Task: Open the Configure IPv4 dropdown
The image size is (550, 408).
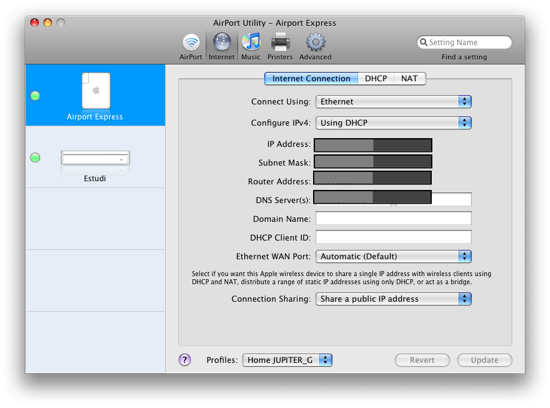Action: [x=394, y=123]
